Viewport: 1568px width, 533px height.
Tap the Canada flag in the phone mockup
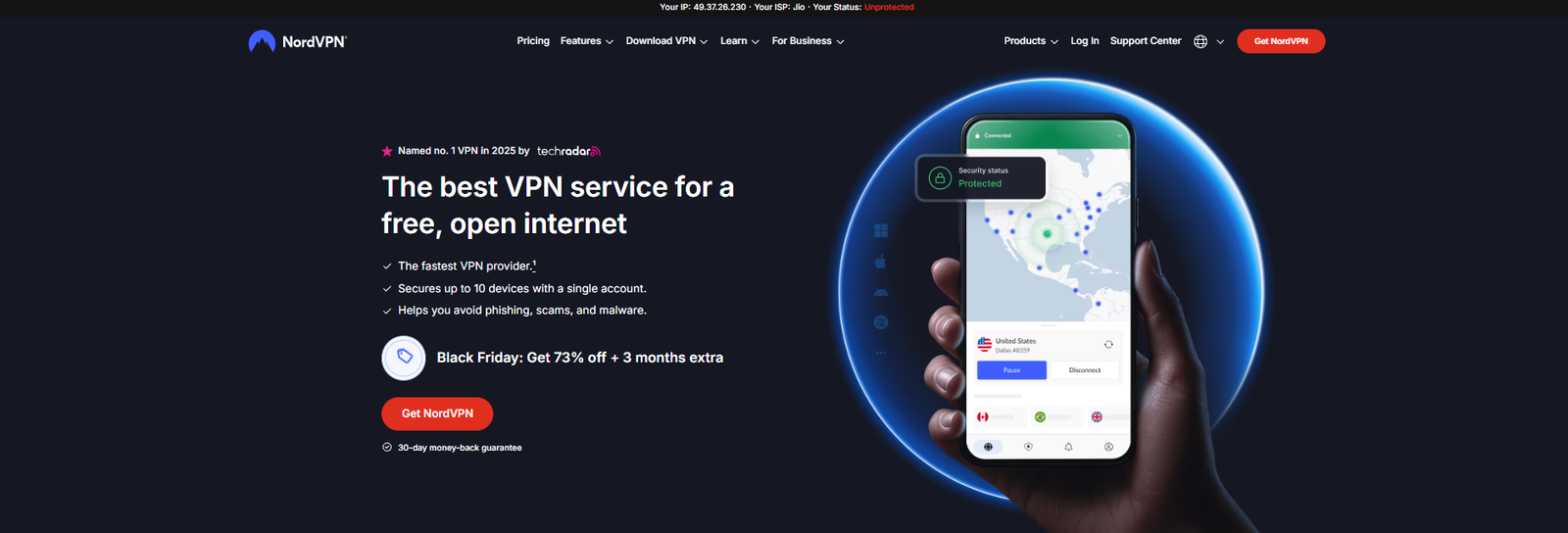point(983,416)
